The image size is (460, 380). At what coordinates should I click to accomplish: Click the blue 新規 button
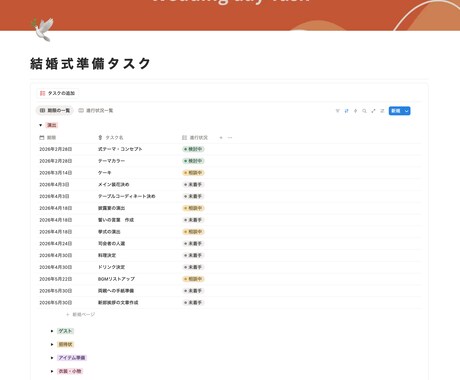pos(396,111)
